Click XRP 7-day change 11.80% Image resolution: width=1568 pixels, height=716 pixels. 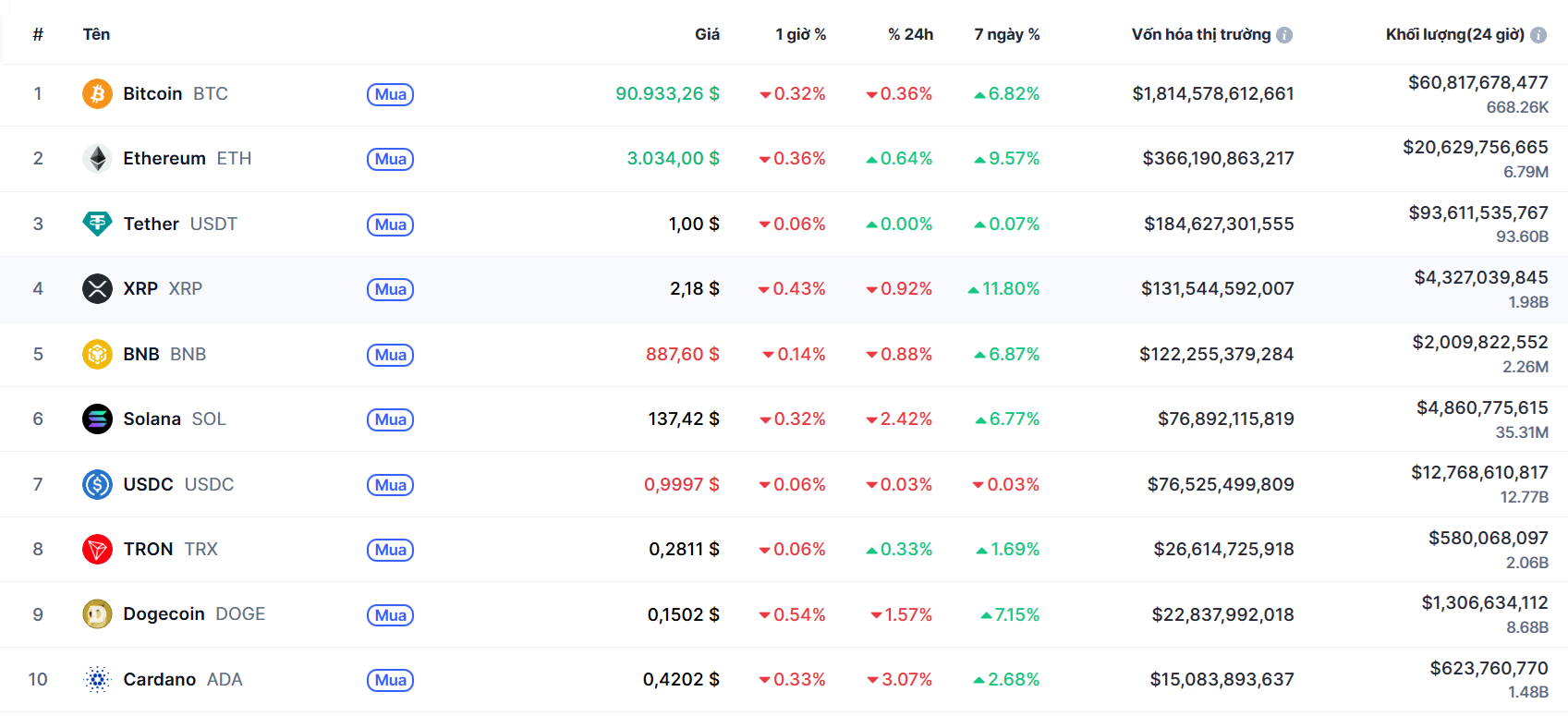point(1003,288)
